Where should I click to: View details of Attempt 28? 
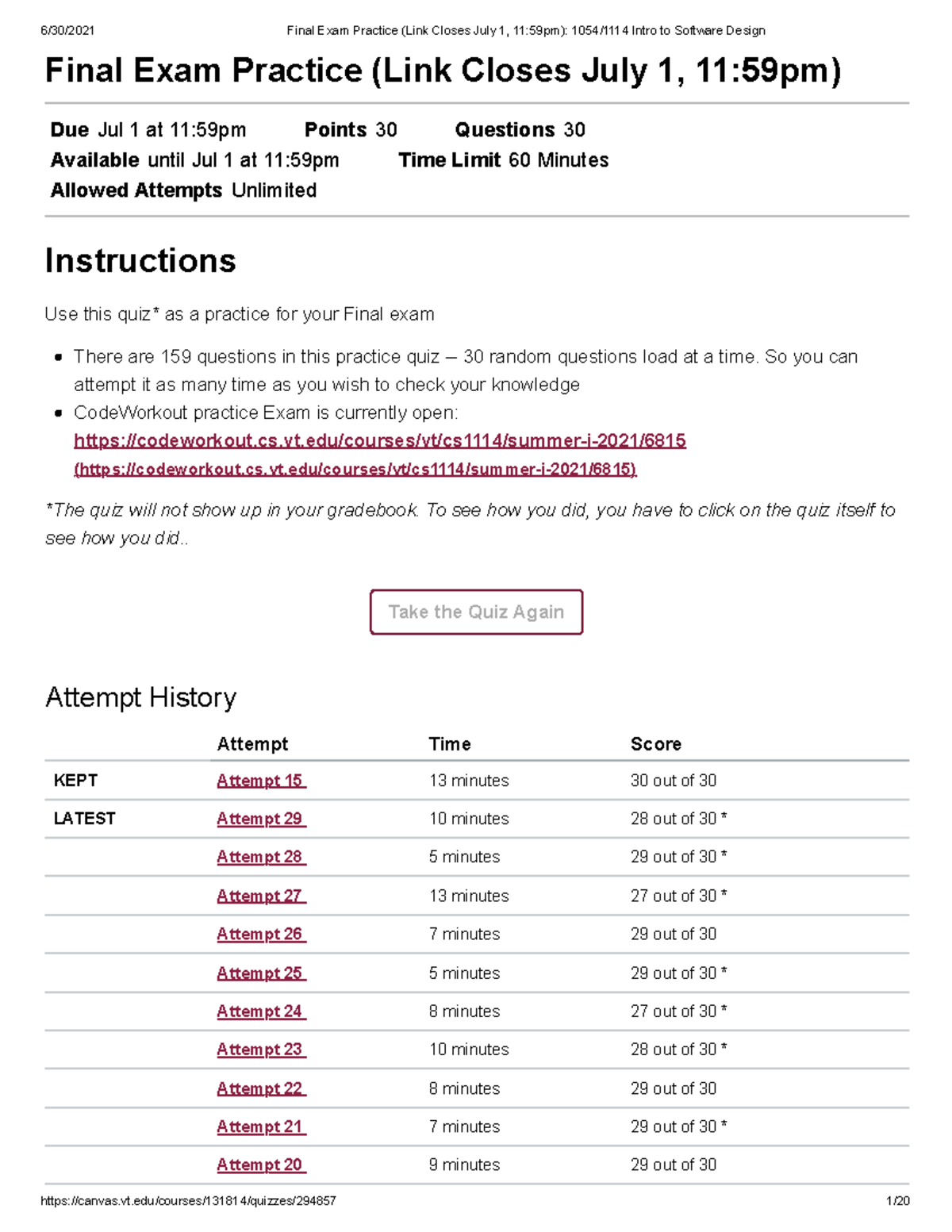pyautogui.click(x=259, y=857)
